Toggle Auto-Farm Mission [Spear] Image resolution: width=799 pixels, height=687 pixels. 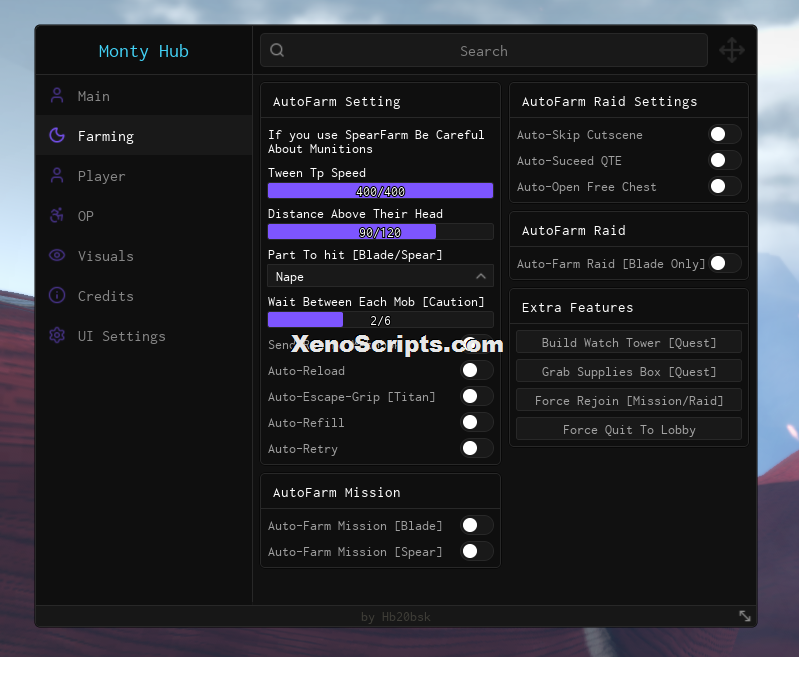click(x=476, y=551)
